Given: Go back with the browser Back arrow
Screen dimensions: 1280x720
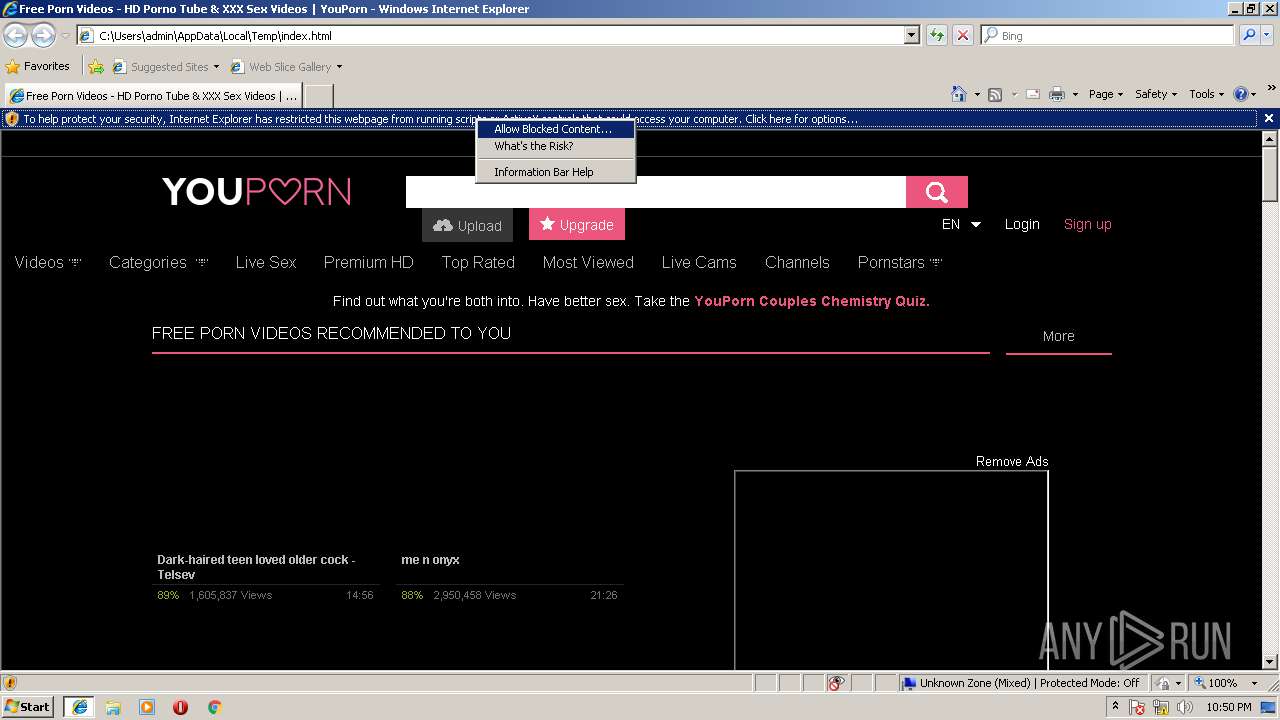Looking at the screenshot, I should (x=15, y=35).
